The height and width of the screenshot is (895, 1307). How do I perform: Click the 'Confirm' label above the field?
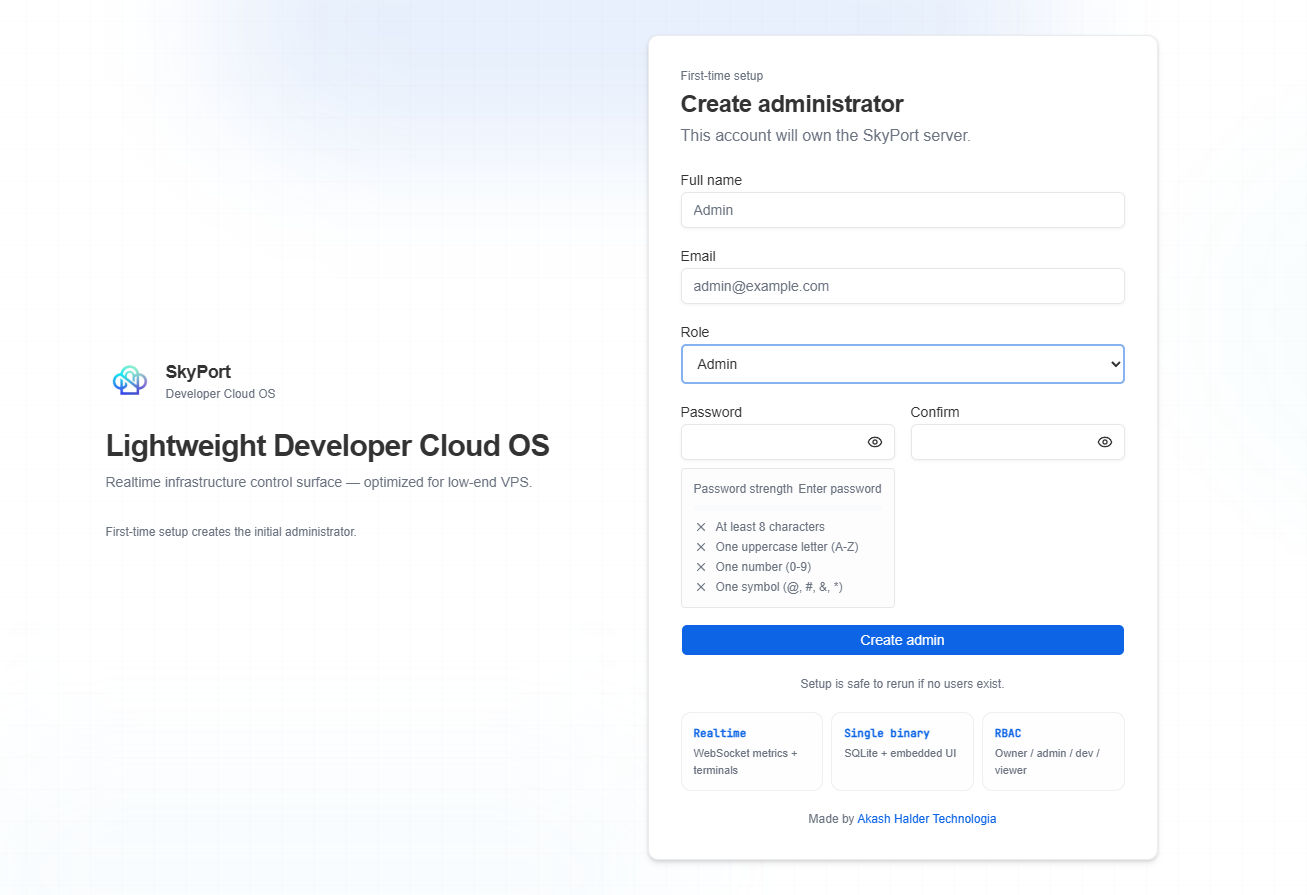click(x=935, y=412)
